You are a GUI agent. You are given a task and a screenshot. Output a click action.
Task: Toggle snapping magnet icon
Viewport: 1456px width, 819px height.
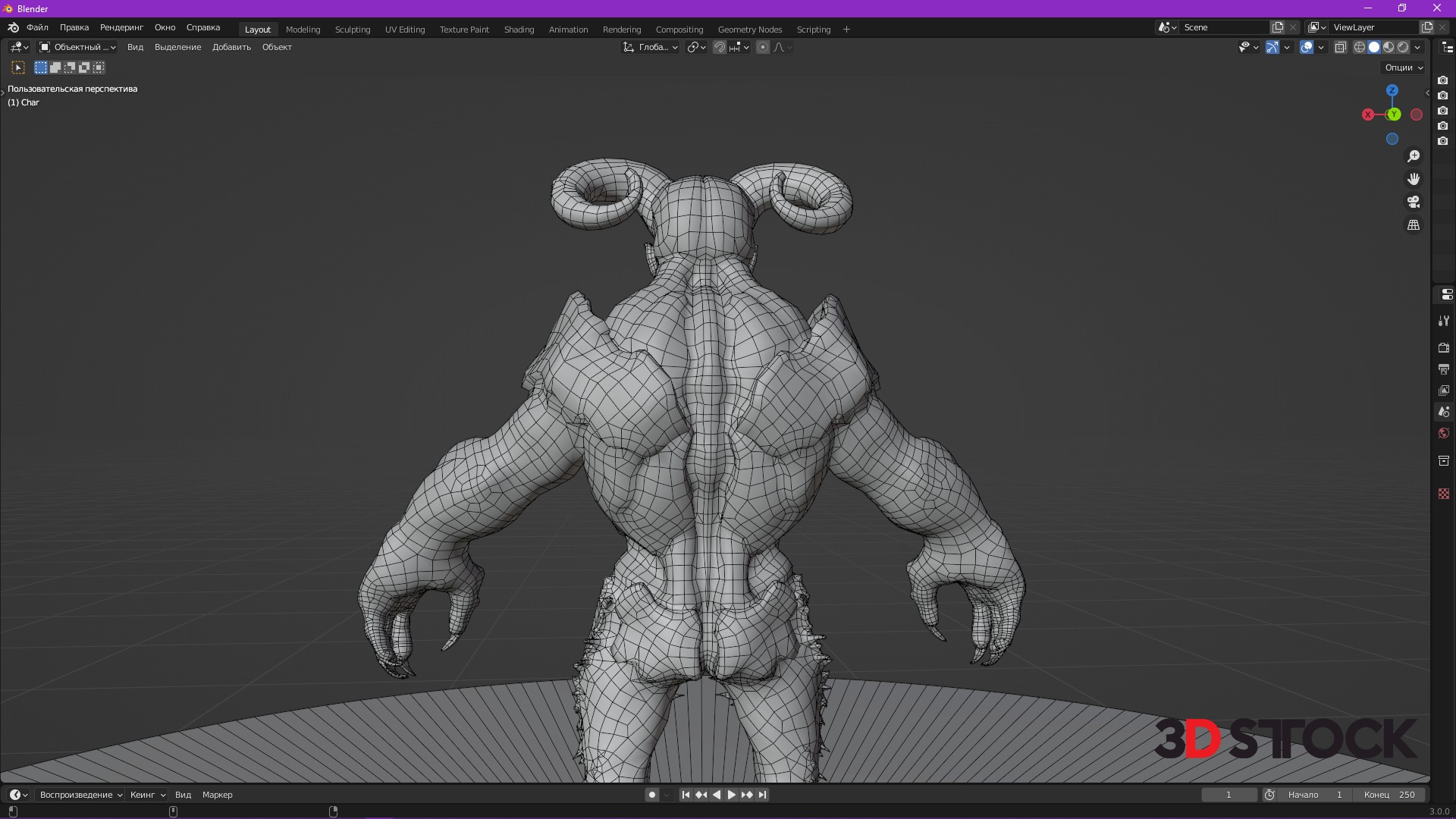point(720,47)
